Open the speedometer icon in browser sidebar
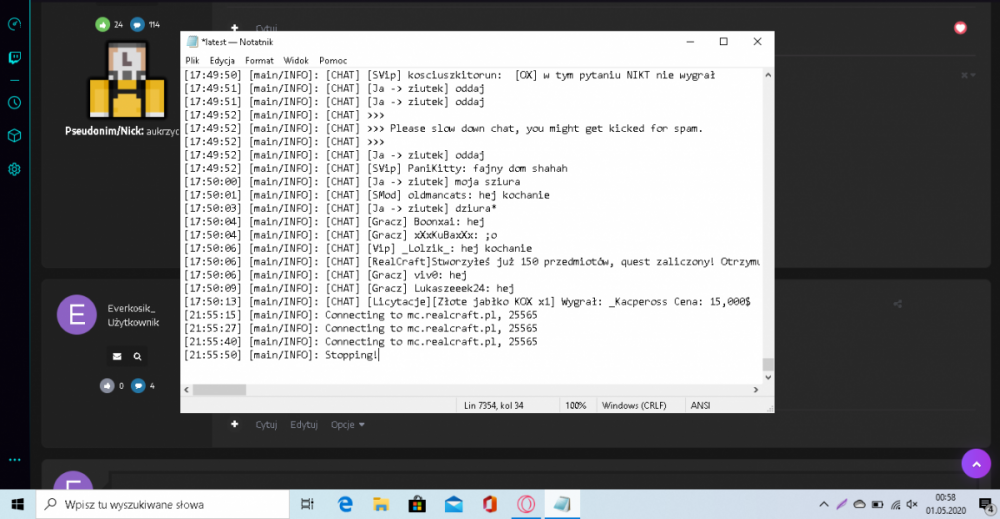The width and height of the screenshot is (1000, 519). (14, 24)
